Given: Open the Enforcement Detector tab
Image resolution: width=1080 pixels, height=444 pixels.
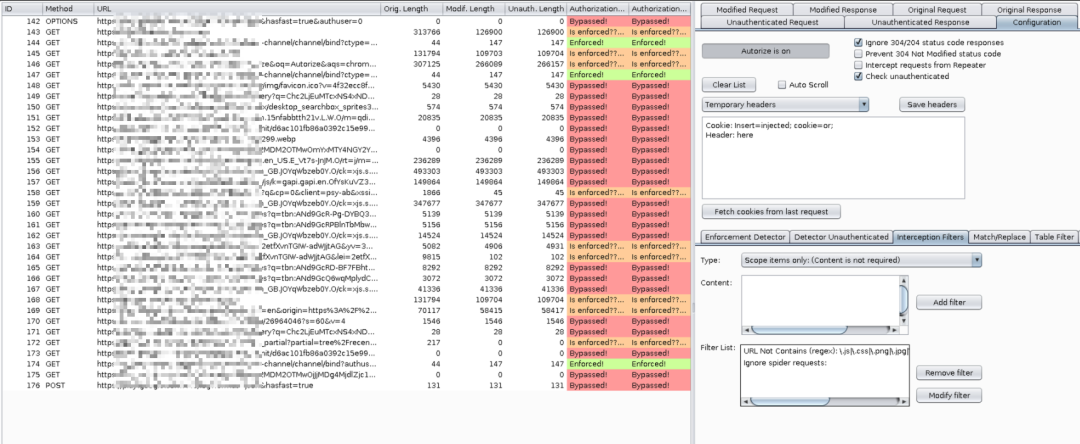Looking at the screenshot, I should pyautogui.click(x=745, y=237).
